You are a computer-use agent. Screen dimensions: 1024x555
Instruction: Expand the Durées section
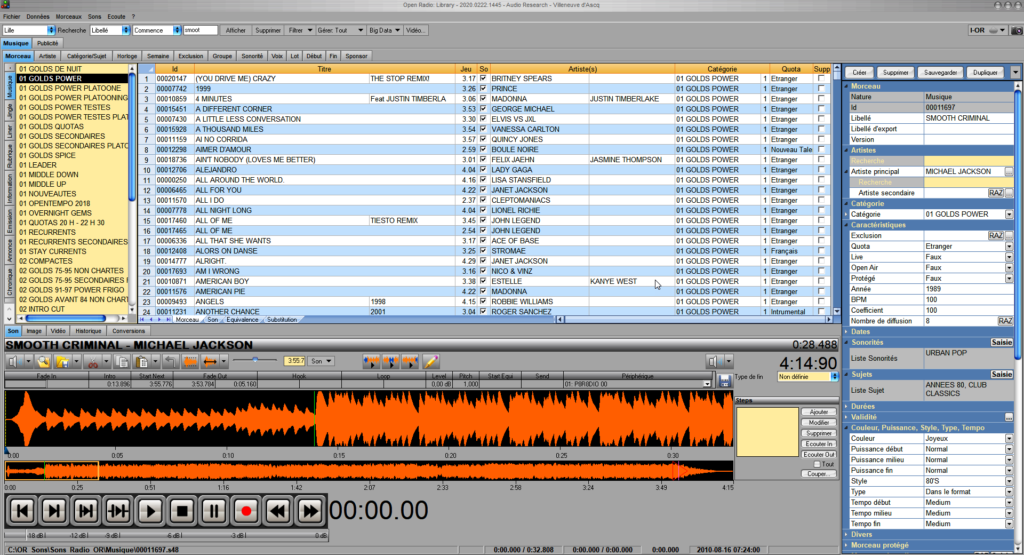[862, 408]
